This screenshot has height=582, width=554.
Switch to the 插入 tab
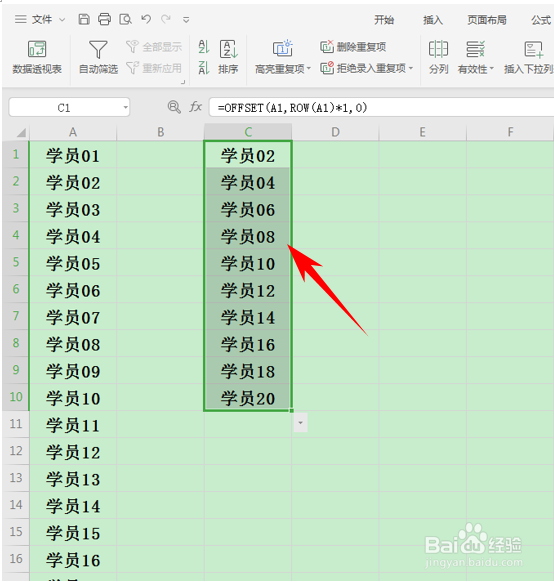click(x=433, y=20)
